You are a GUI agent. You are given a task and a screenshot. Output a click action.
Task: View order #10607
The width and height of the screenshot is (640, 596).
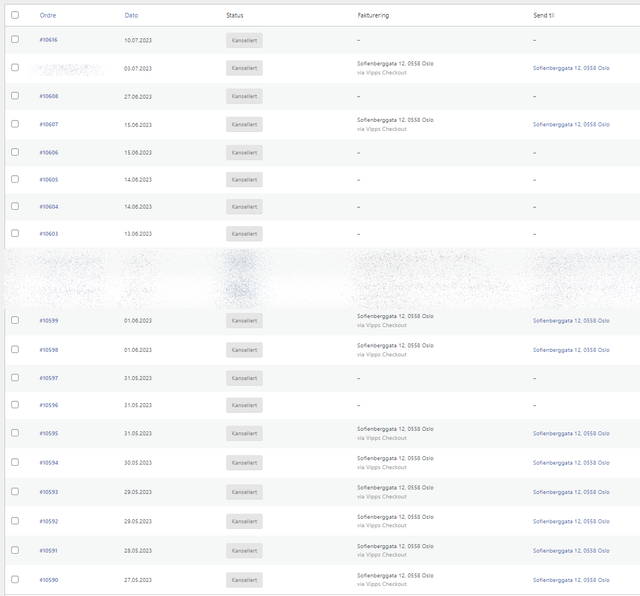pyautogui.click(x=49, y=125)
